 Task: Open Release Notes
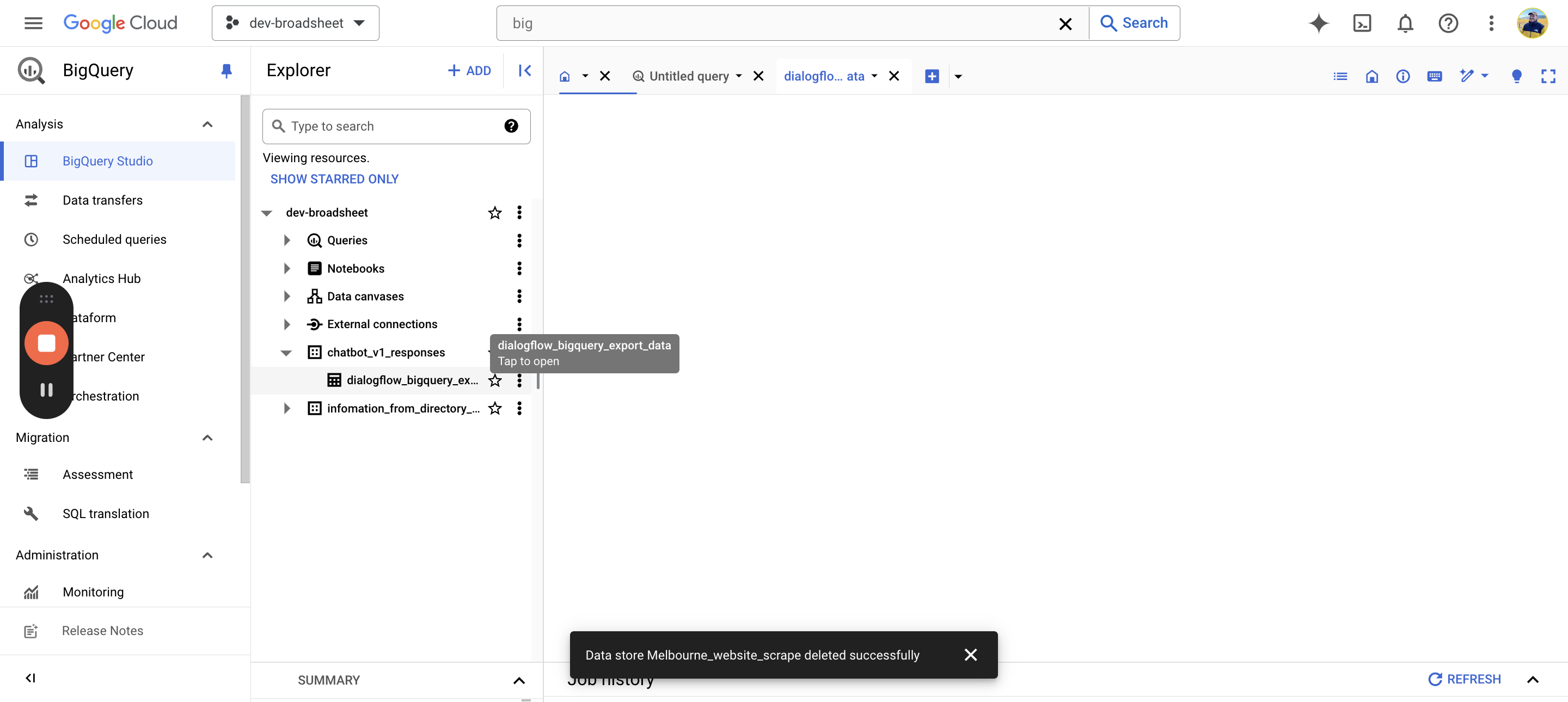(x=102, y=631)
